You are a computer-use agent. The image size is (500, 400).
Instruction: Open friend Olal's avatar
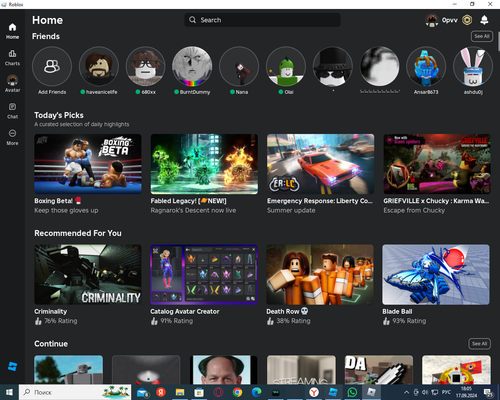point(286,66)
